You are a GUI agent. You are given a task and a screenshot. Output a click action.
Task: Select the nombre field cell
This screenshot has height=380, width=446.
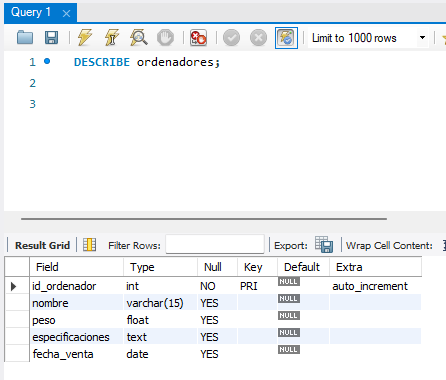[76, 303]
